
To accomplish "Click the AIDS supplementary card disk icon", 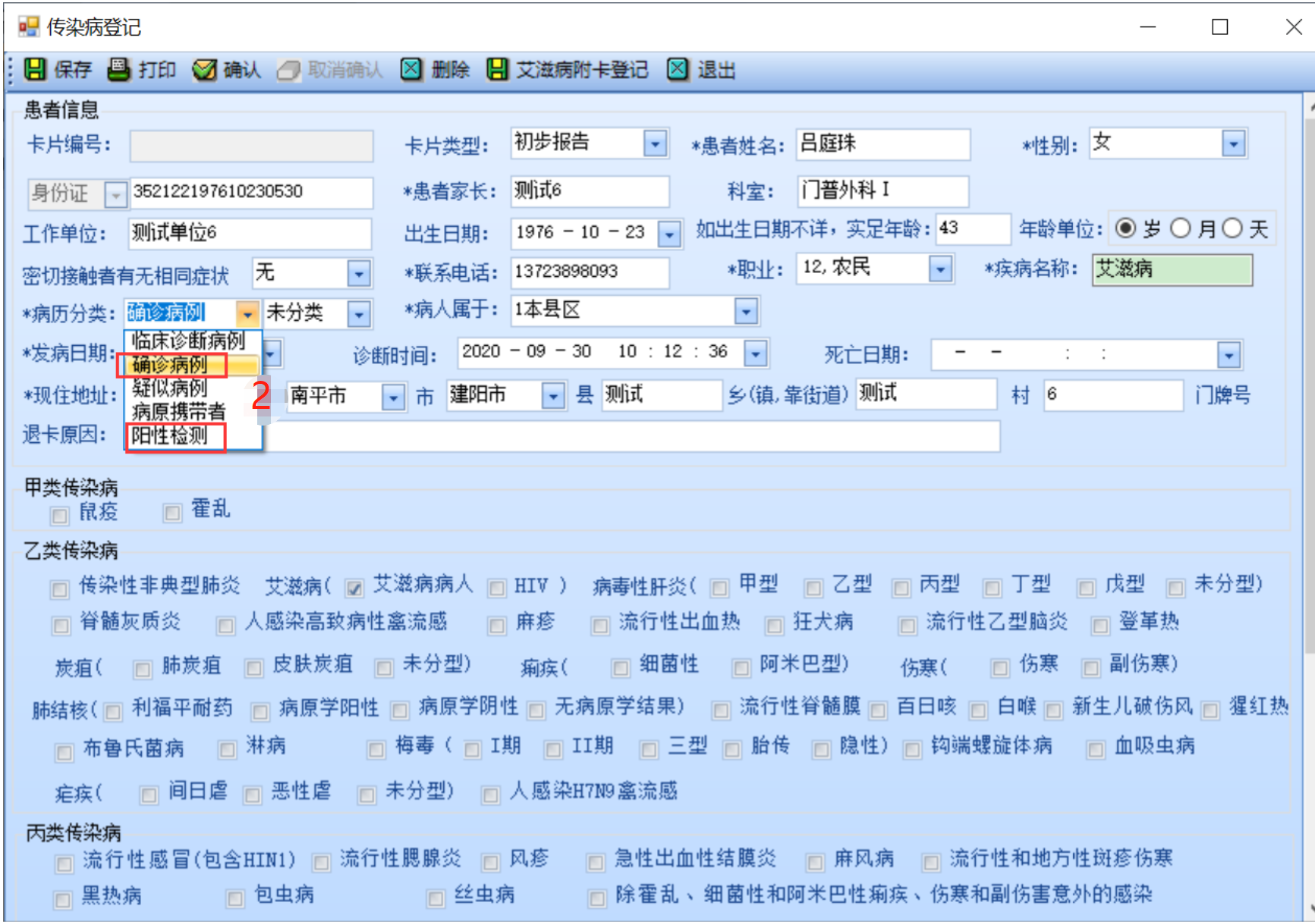I will pos(497,70).
